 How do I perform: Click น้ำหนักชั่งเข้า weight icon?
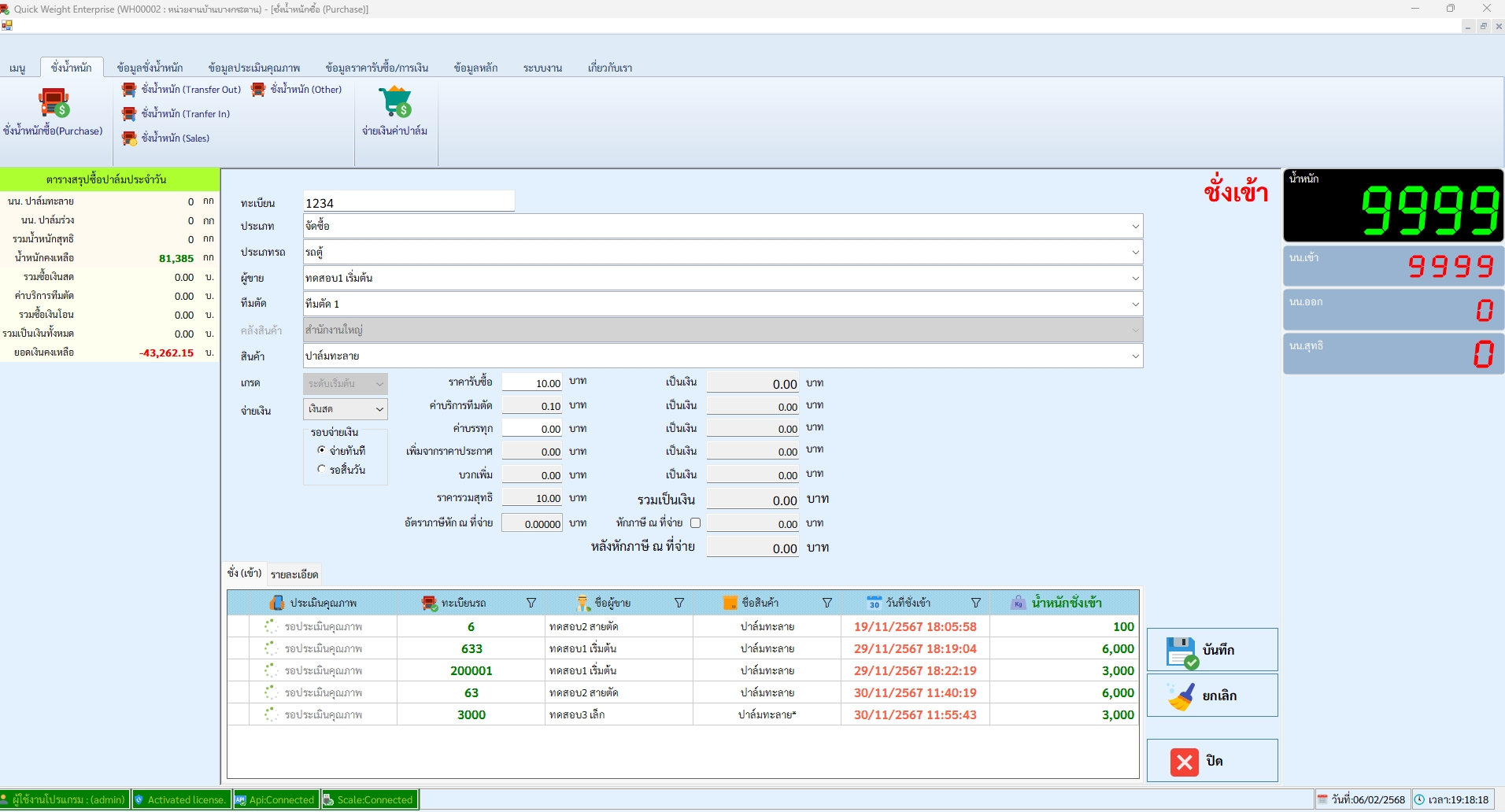(x=1019, y=603)
